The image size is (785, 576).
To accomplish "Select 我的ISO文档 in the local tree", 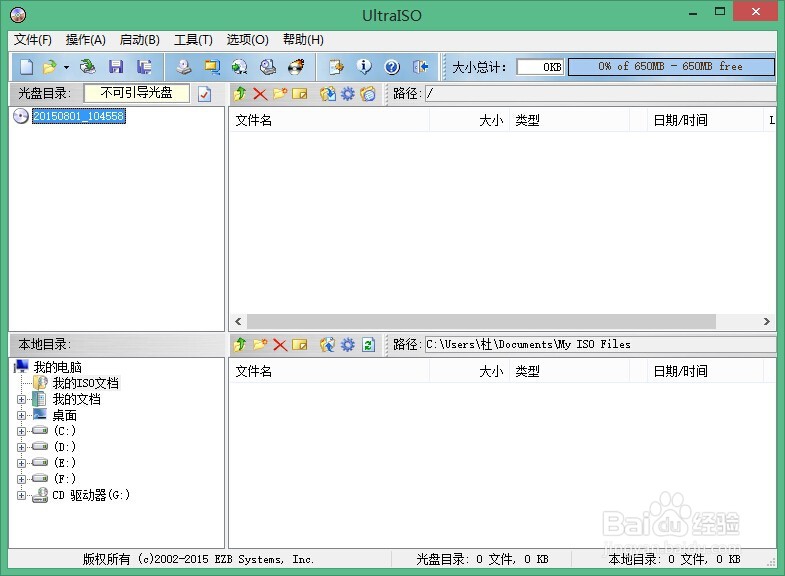I will [x=86, y=383].
